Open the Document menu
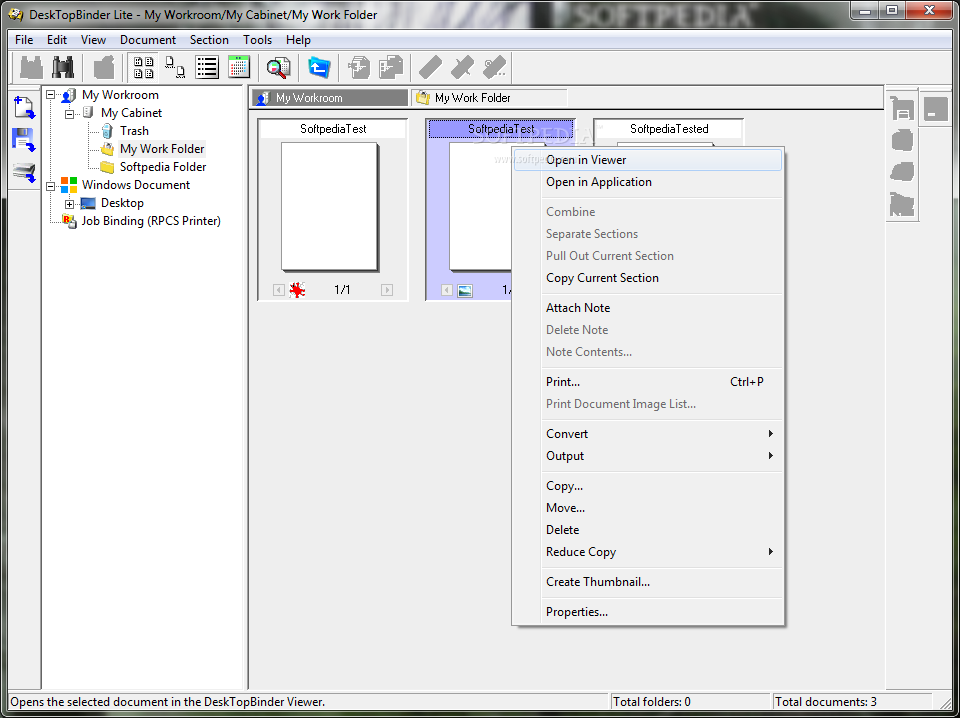Viewport: 960px width, 718px height. [x=148, y=40]
